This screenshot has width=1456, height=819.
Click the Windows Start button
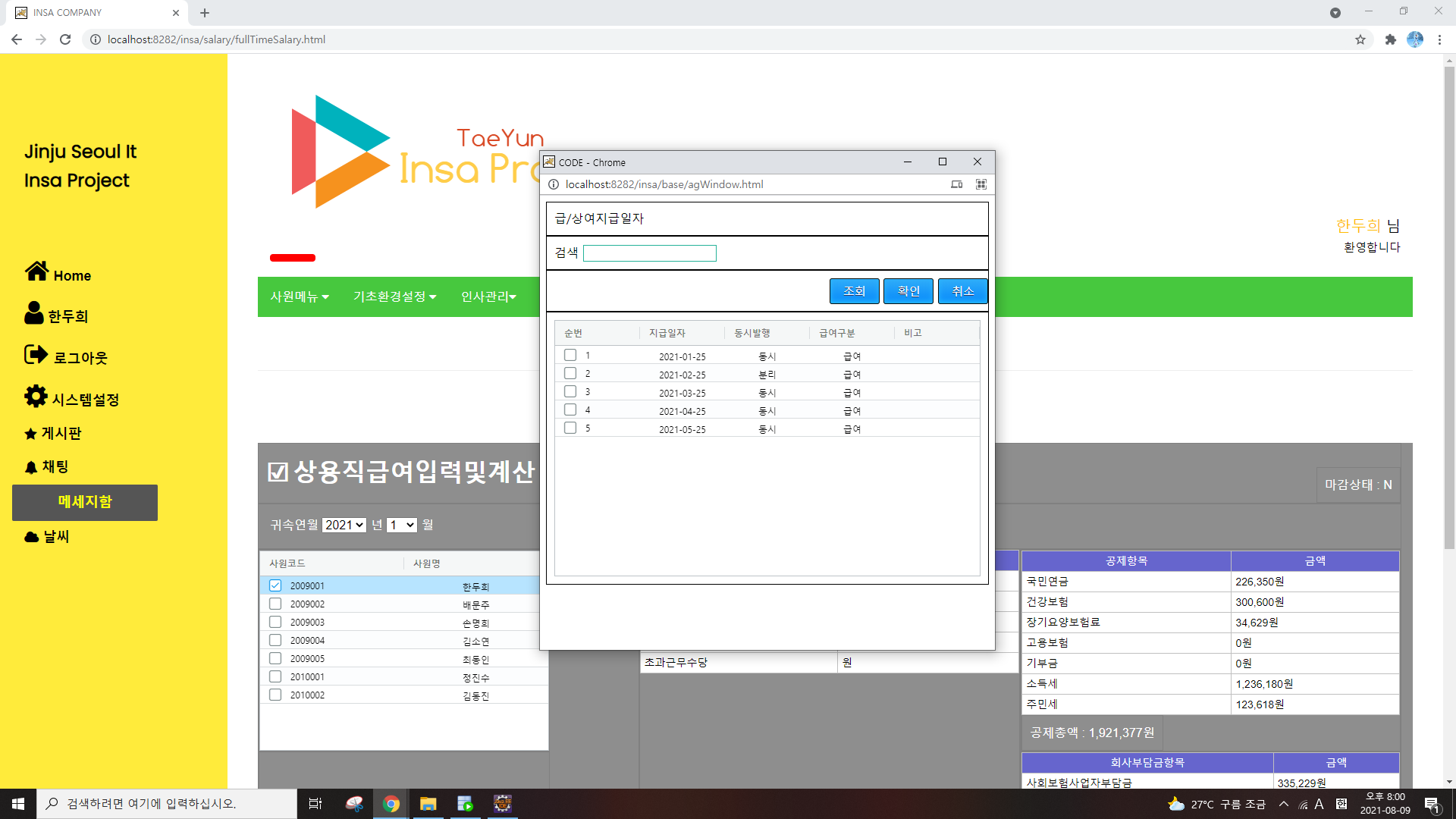[x=18, y=804]
